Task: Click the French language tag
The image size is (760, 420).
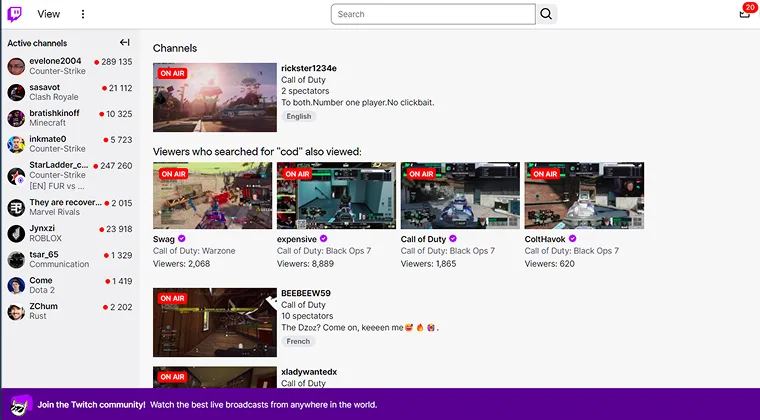Action: [298, 341]
